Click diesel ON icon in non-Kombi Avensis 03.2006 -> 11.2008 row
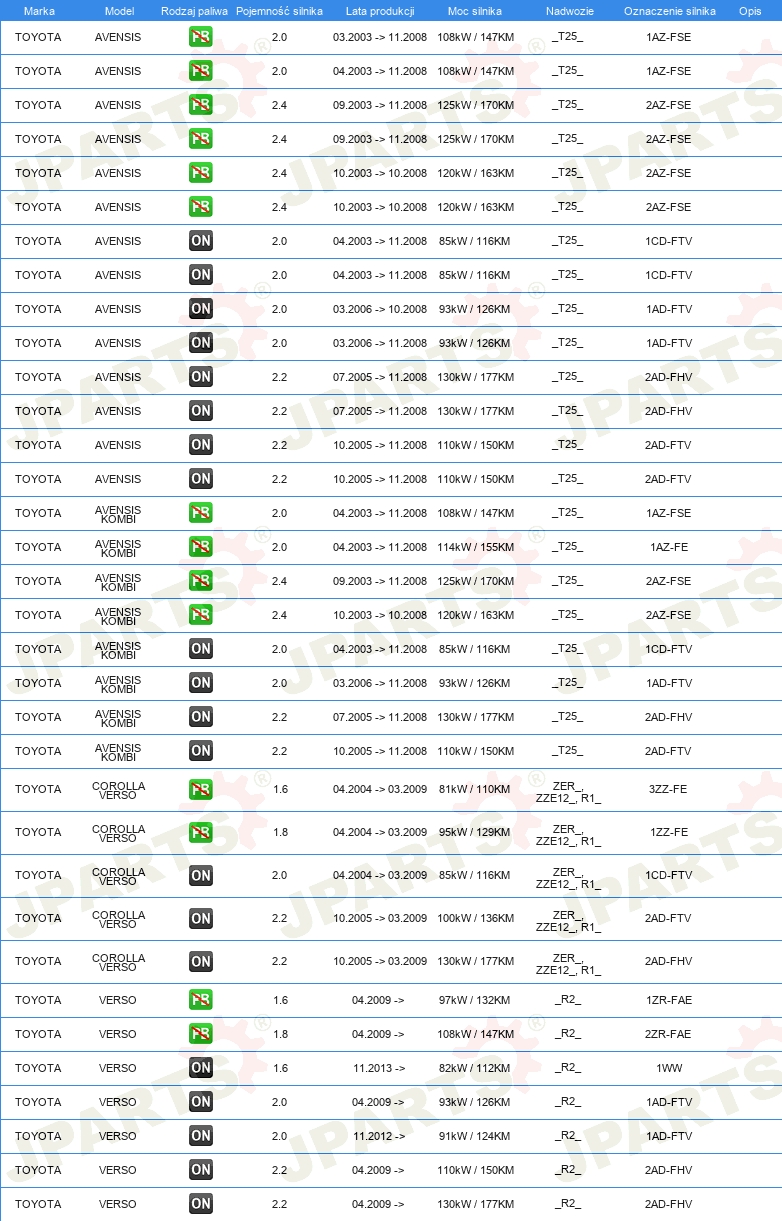Screen dimensions: 782x1221 (201, 343)
